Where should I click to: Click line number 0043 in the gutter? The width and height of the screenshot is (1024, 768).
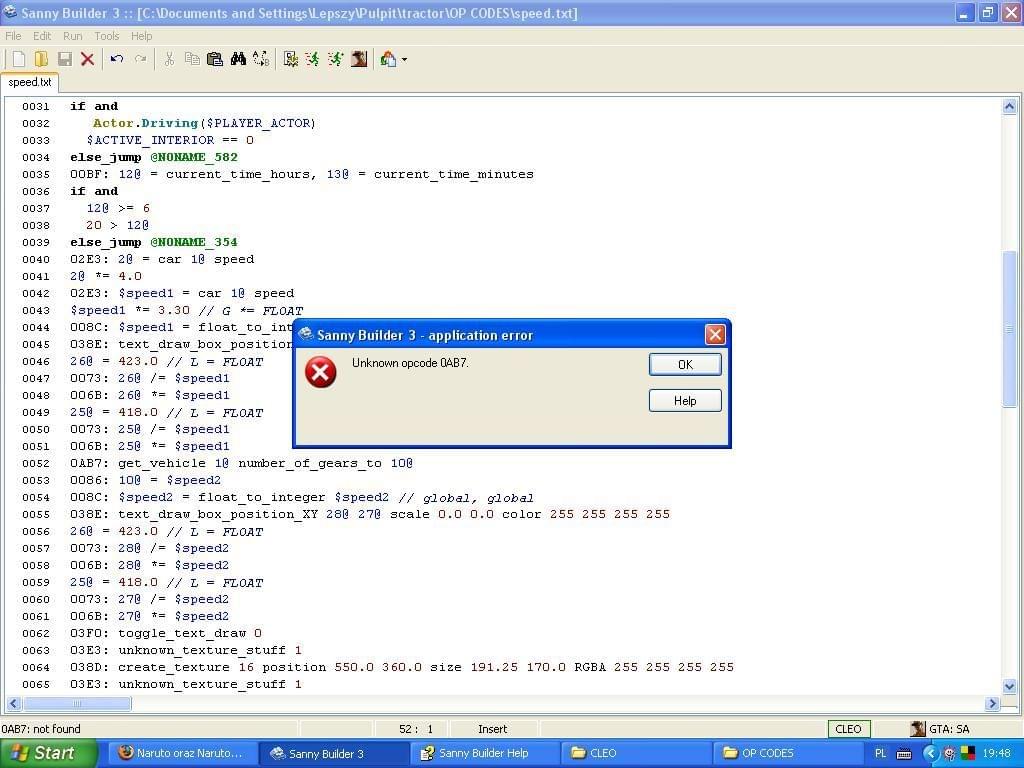pos(35,311)
